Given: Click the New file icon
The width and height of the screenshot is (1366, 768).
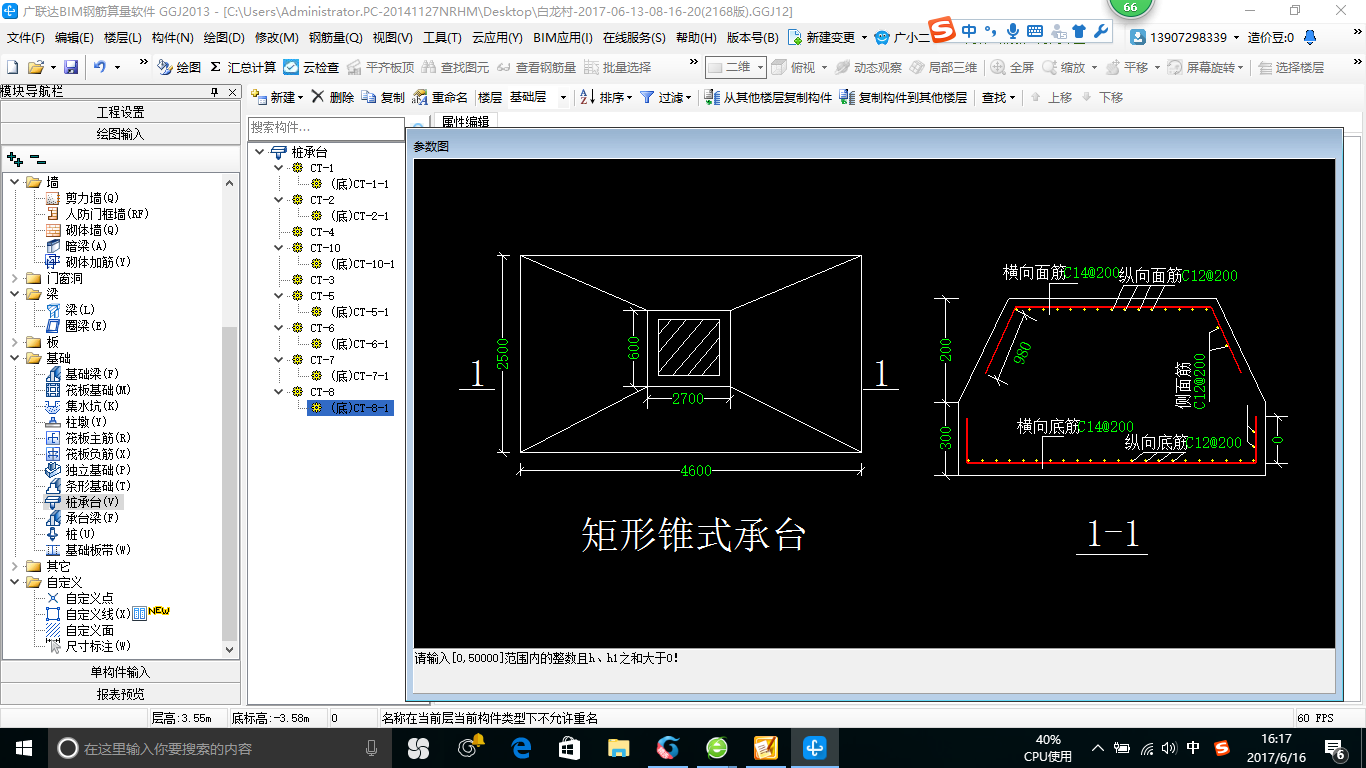Looking at the screenshot, I should click(12, 67).
